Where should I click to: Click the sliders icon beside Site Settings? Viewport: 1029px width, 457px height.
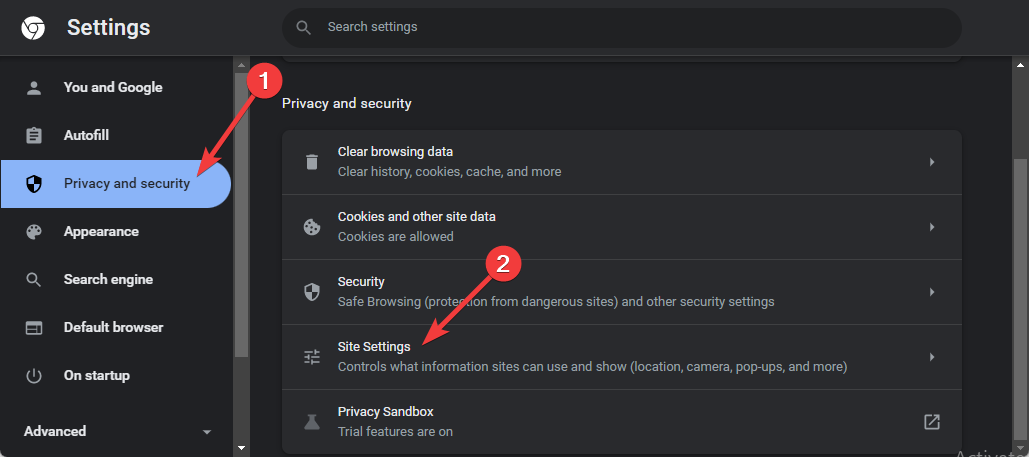pos(312,357)
